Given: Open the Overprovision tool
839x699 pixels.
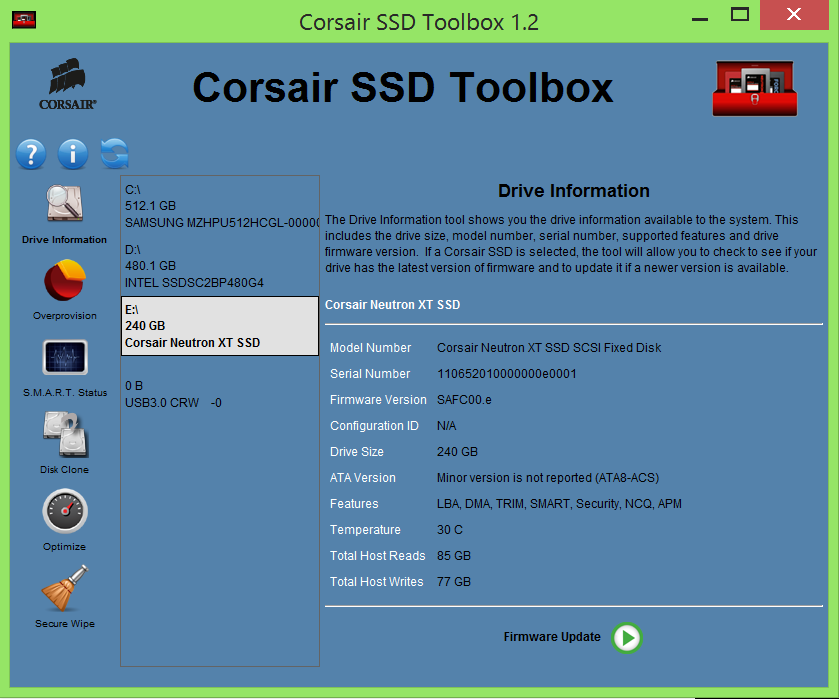Looking at the screenshot, I should 65,282.
